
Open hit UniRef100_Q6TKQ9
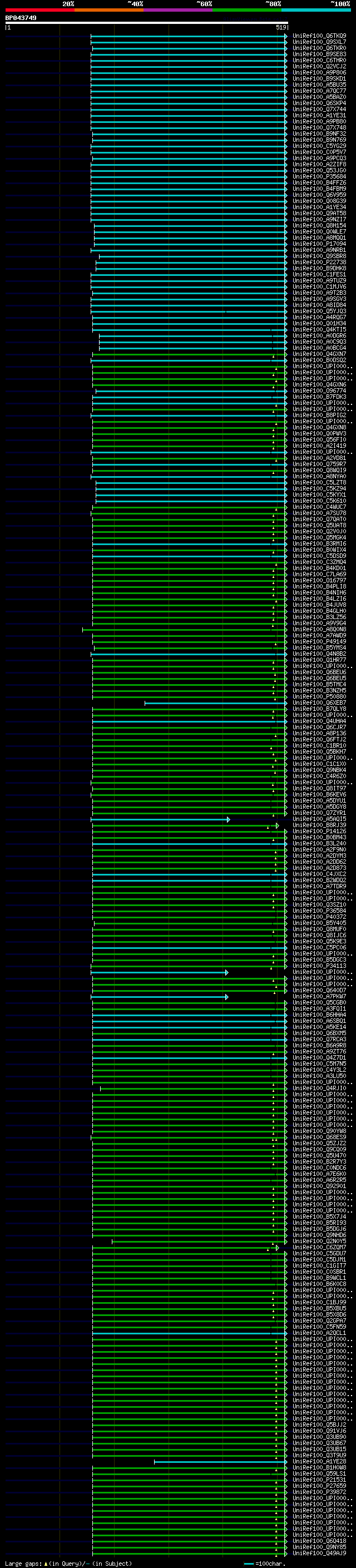[319, 36]
